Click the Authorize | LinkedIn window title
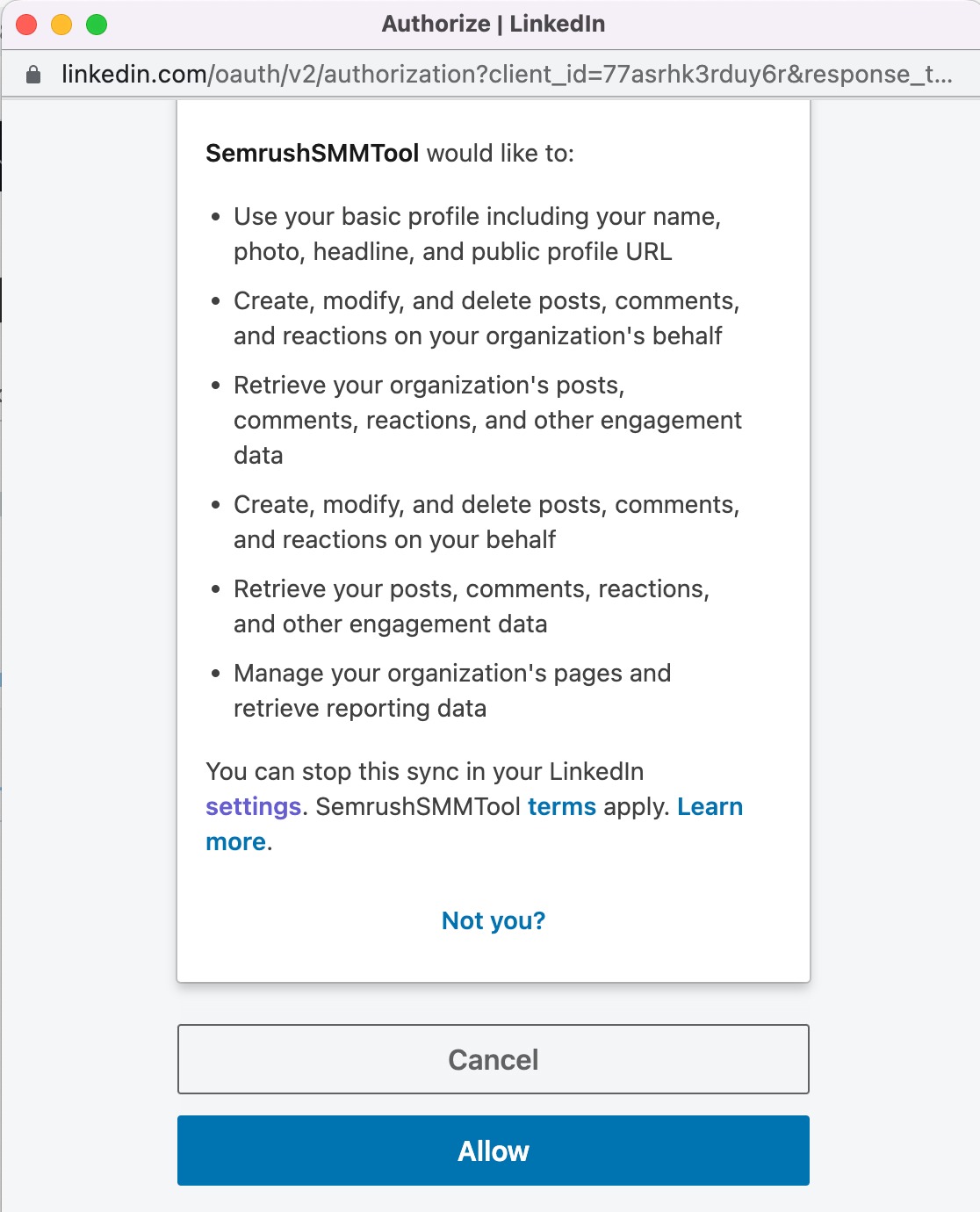This screenshot has height=1212, width=980. (493, 24)
